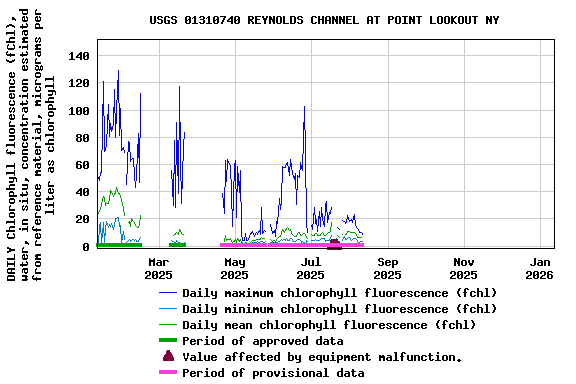The width and height of the screenshot is (576, 384).
Task: Click the light blue daily minimum legend line
Action: pyautogui.click(x=168, y=309)
